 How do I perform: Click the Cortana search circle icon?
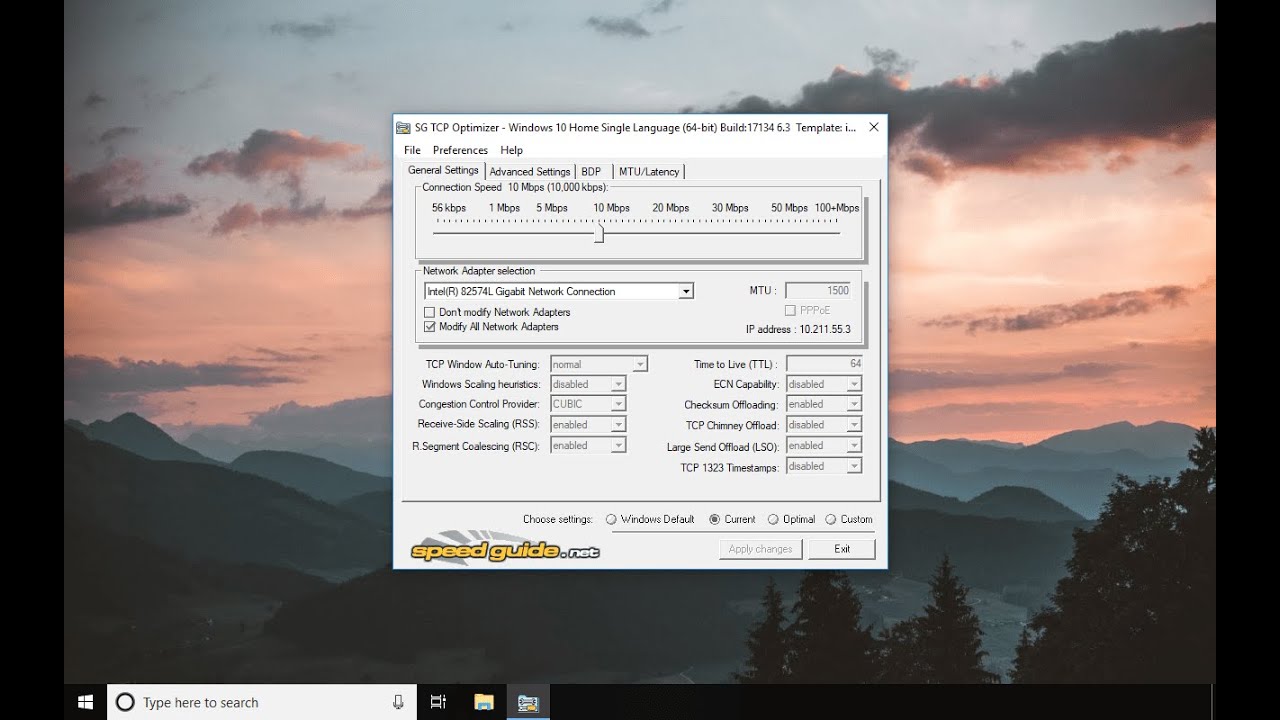125,702
